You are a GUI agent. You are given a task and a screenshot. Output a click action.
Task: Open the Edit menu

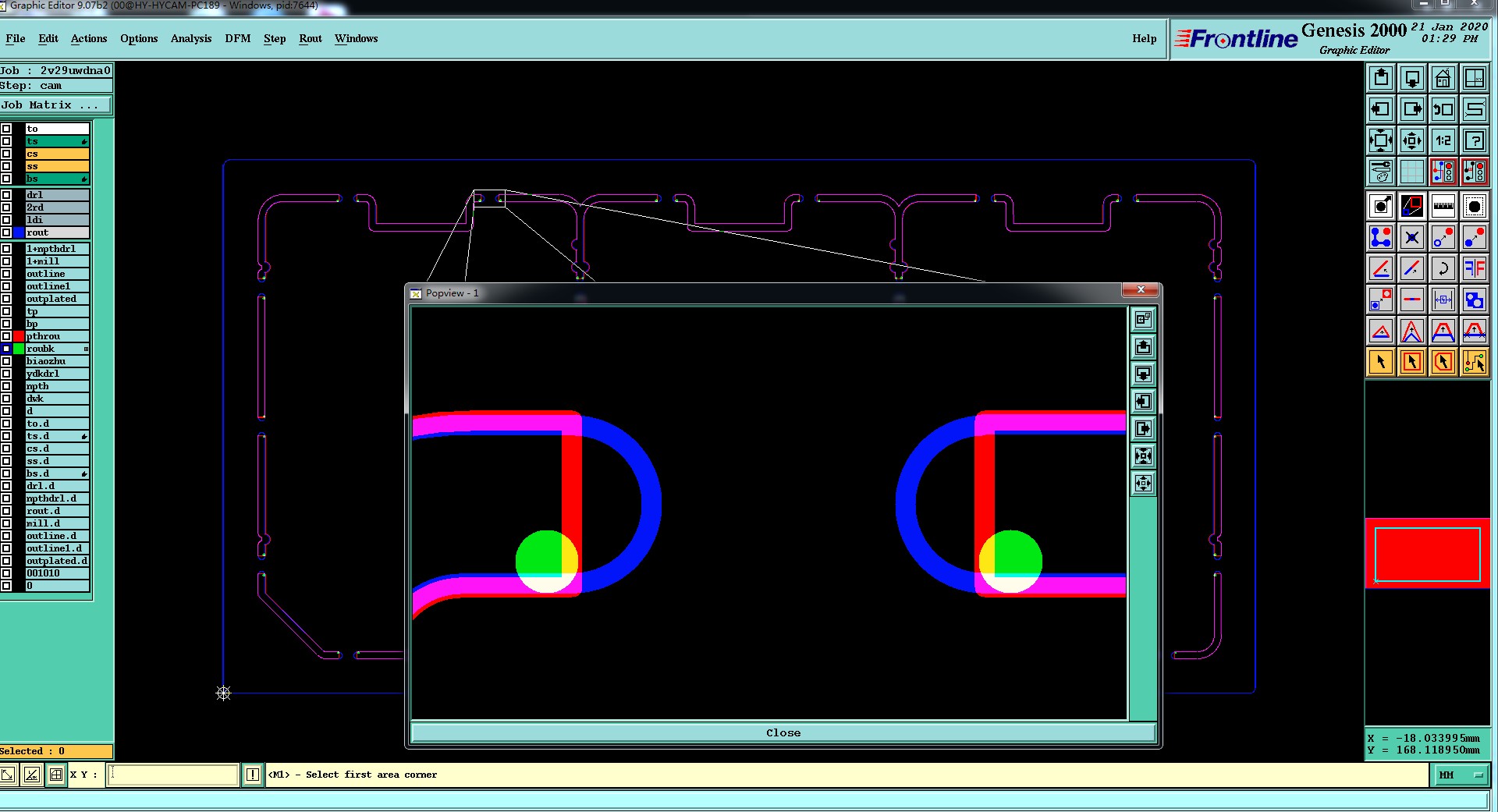(48, 38)
